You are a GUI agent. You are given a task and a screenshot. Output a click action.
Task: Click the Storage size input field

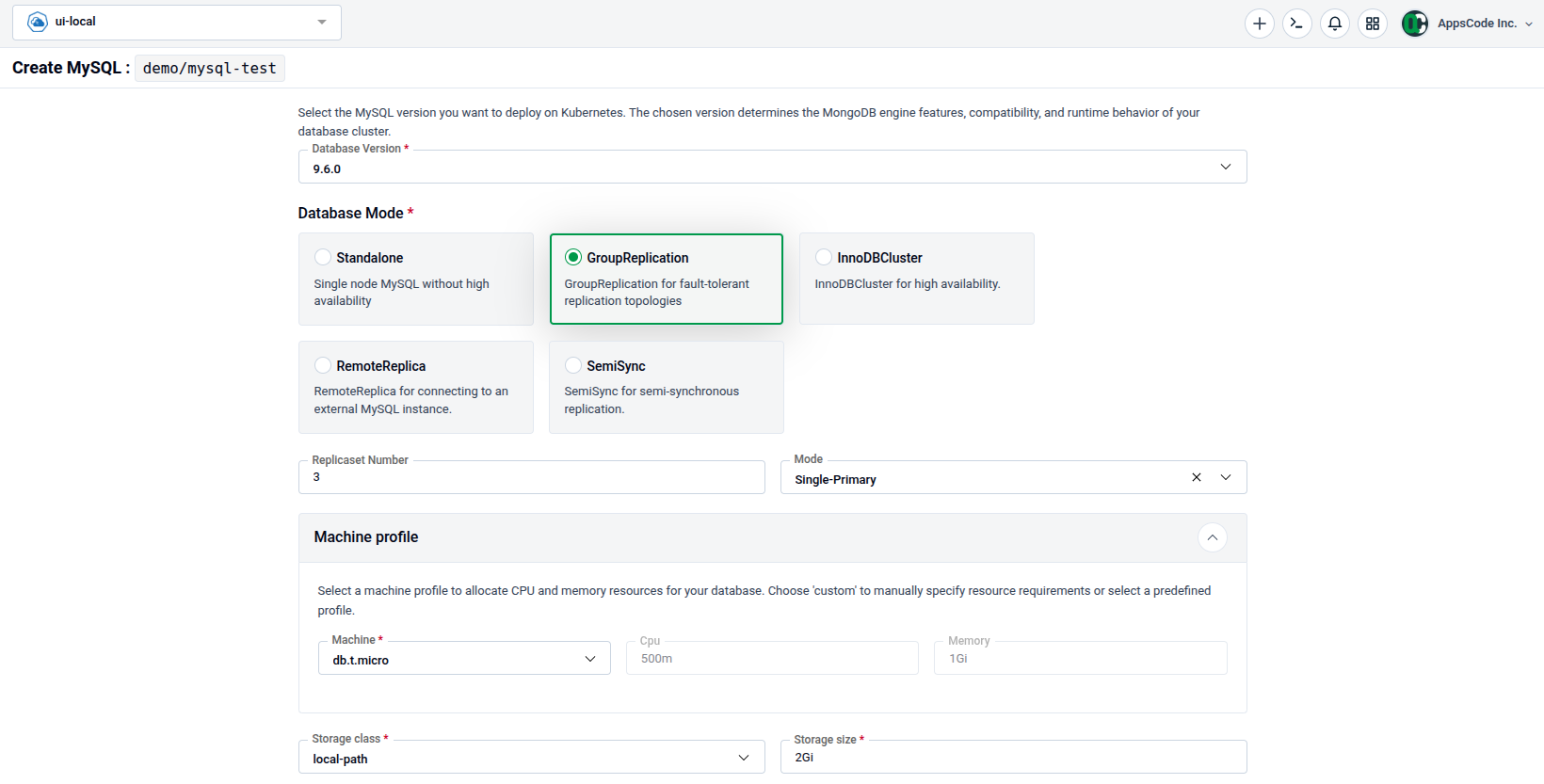click(1014, 757)
